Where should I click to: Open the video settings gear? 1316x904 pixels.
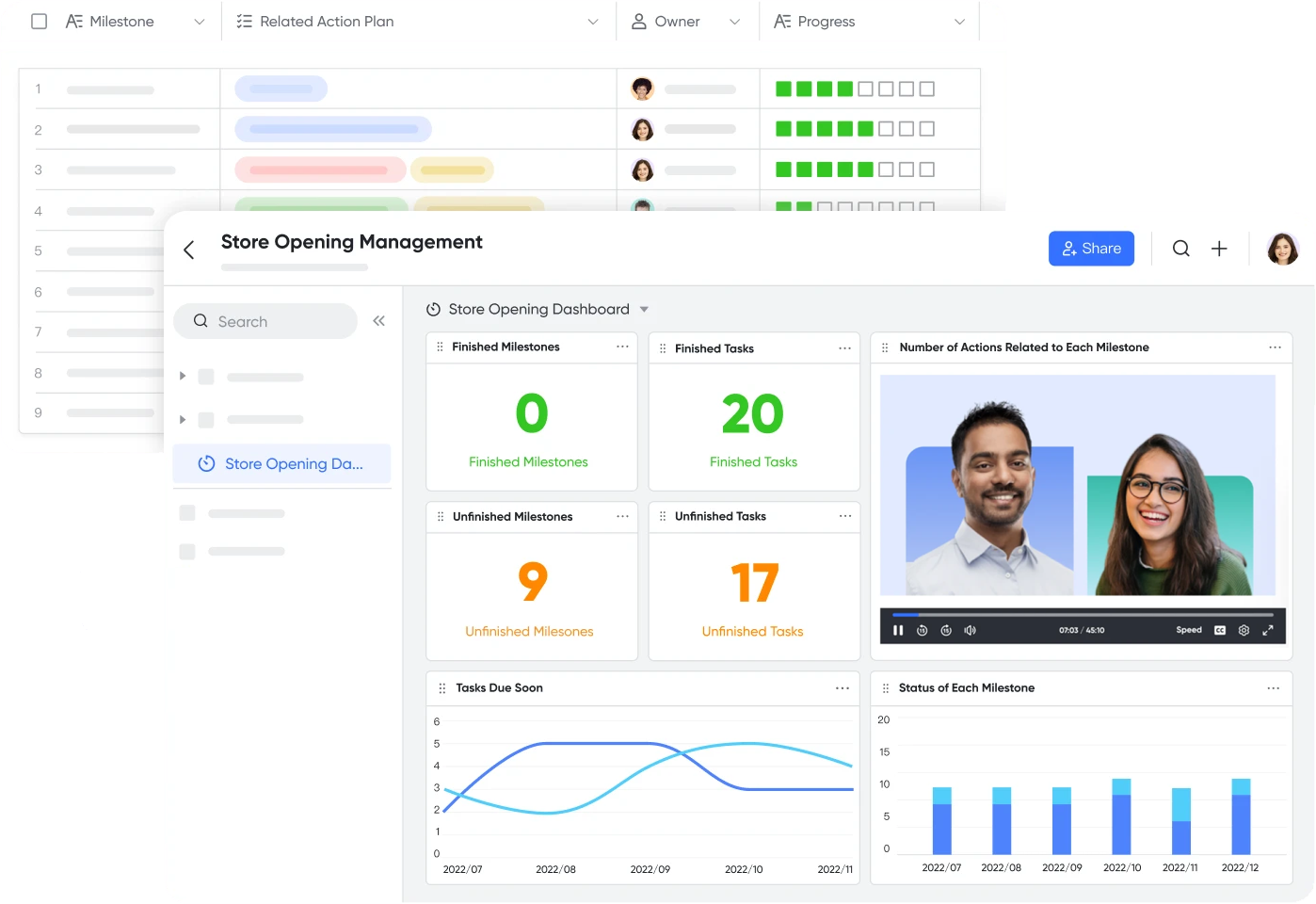(x=1244, y=630)
